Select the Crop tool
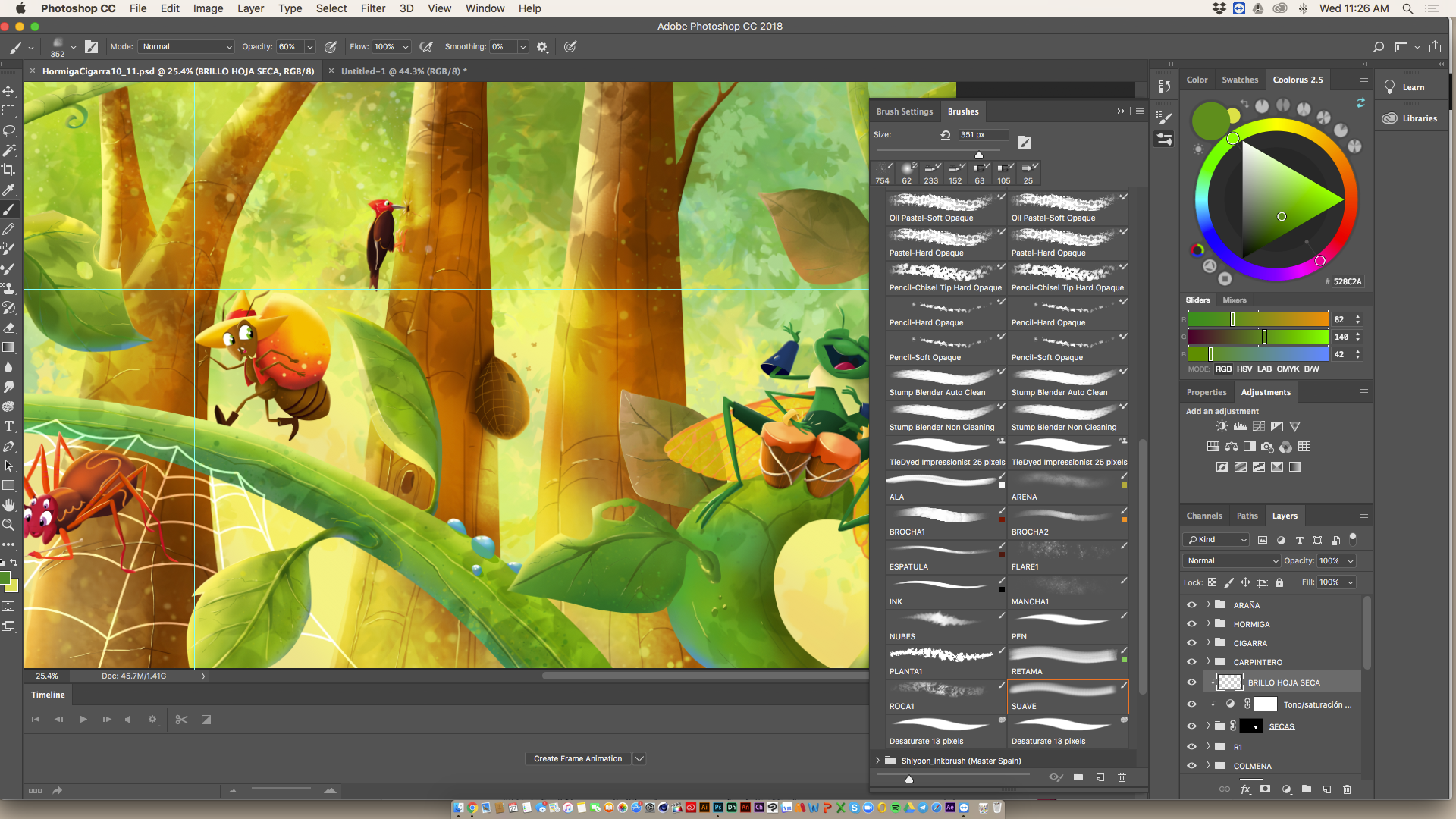 [x=9, y=170]
